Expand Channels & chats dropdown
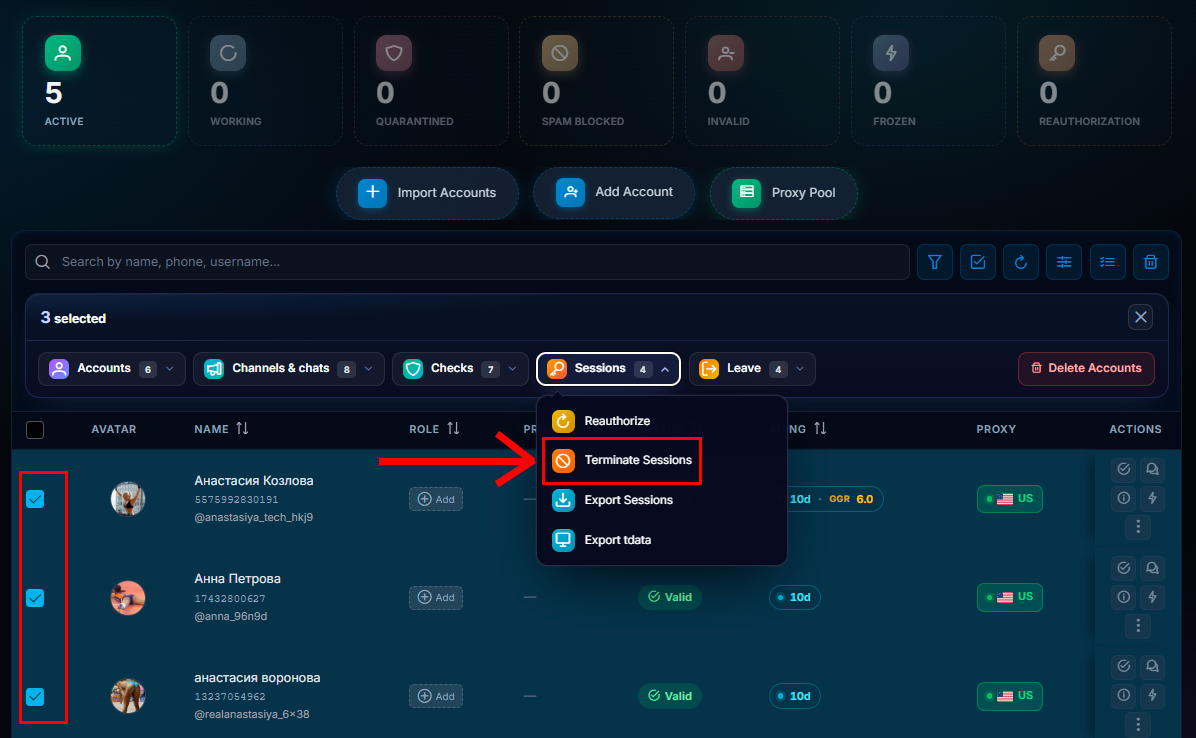Image resolution: width=1196 pixels, height=738 pixels. pos(289,369)
